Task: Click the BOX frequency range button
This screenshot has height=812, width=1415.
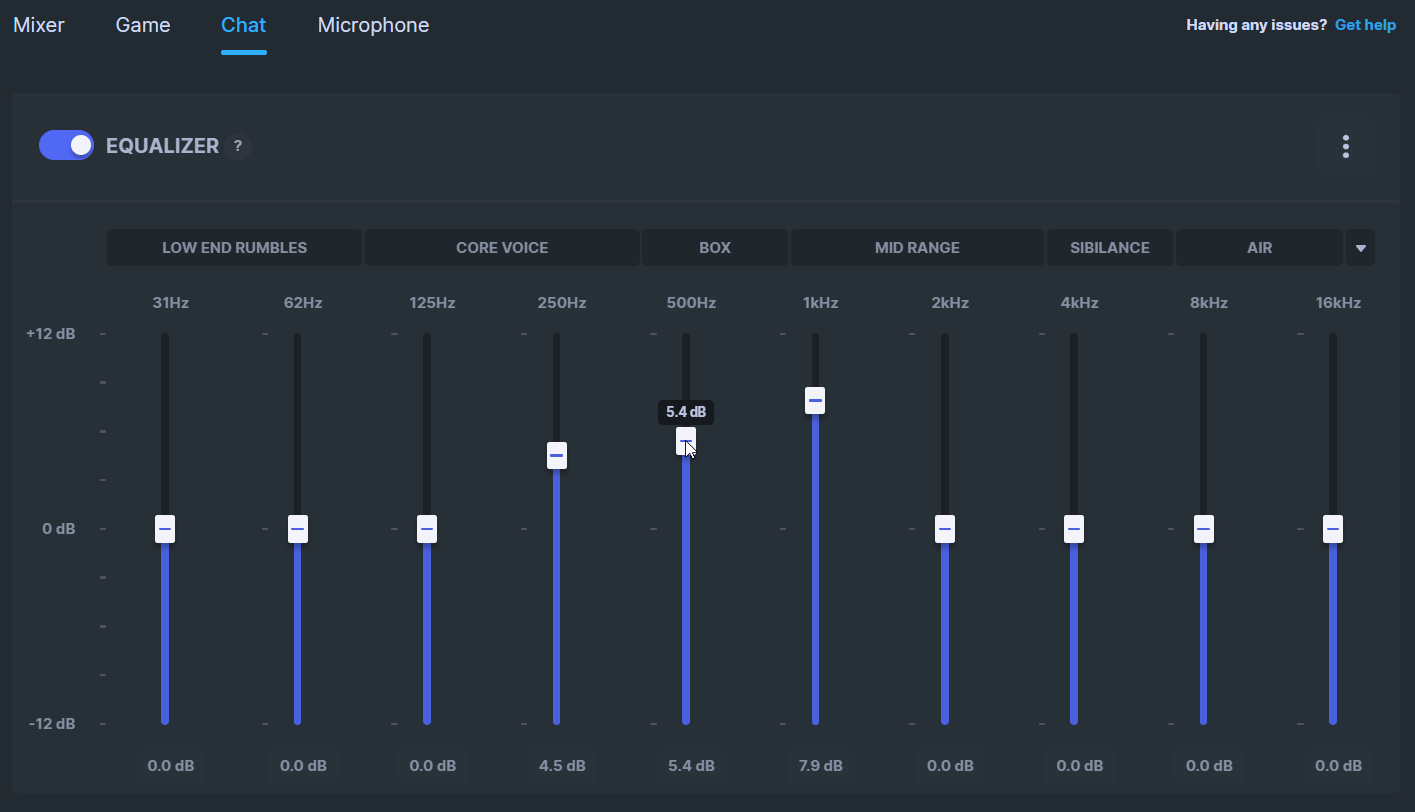Action: (715, 248)
